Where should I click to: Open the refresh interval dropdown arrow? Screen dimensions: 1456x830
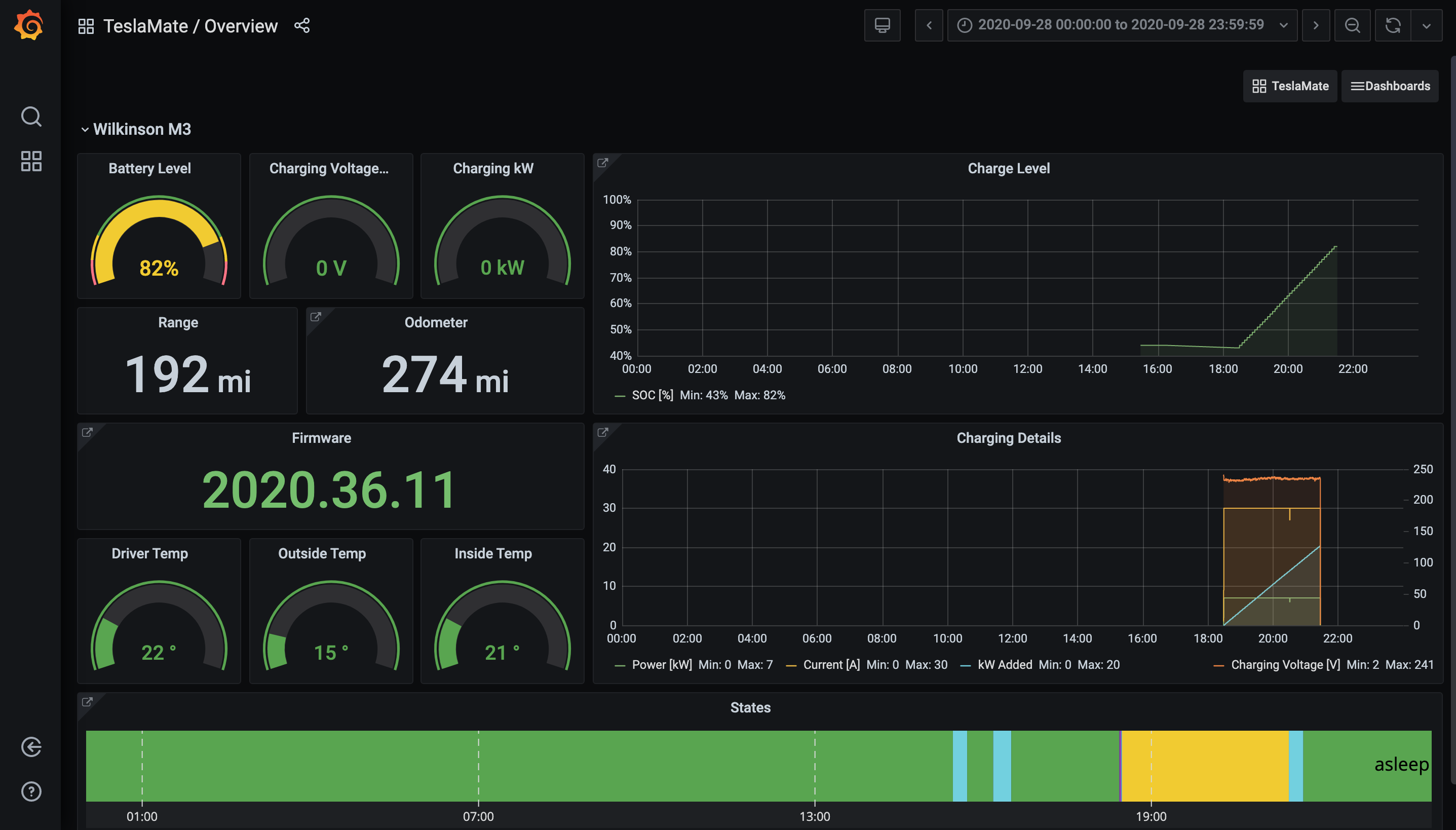pyautogui.click(x=1427, y=25)
